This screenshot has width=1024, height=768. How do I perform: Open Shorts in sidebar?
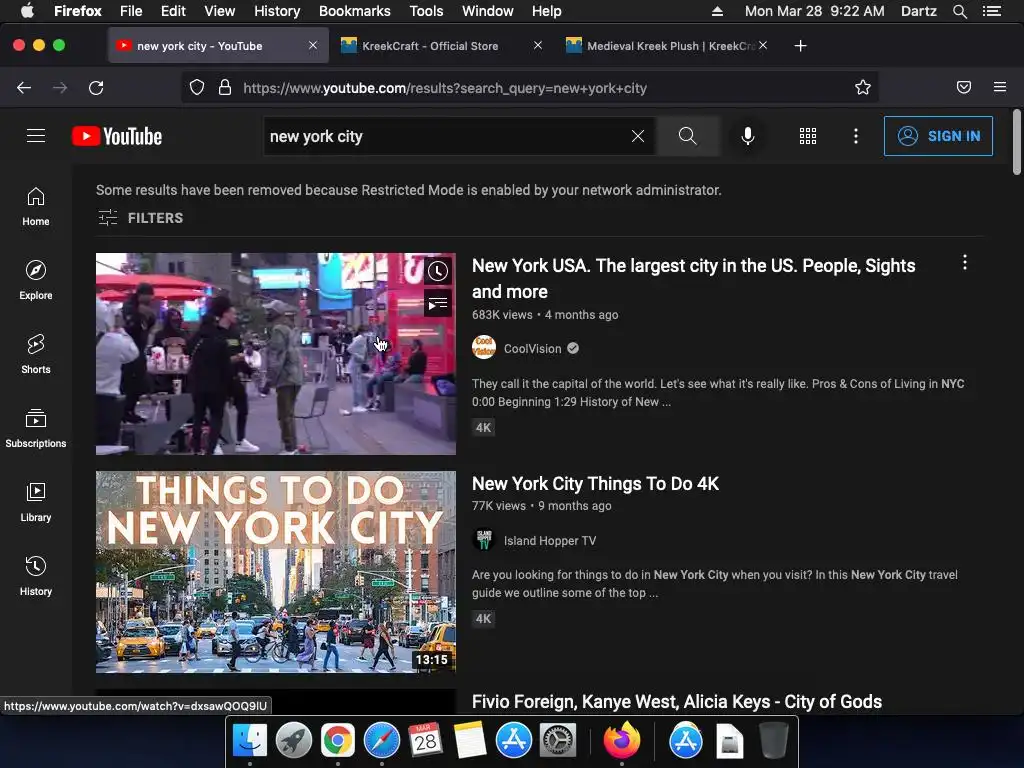pyautogui.click(x=36, y=355)
